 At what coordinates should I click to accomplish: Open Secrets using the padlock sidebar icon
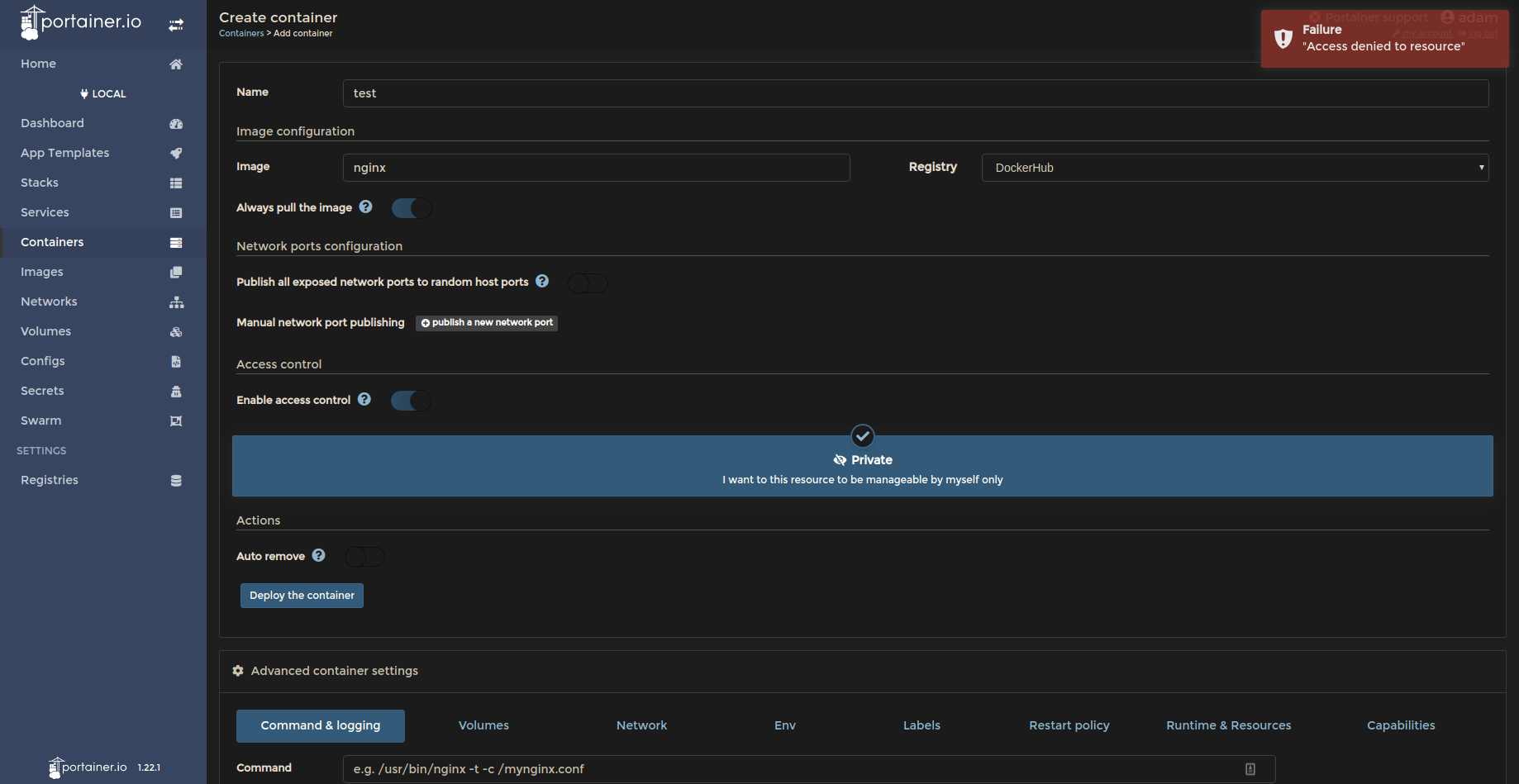point(176,391)
